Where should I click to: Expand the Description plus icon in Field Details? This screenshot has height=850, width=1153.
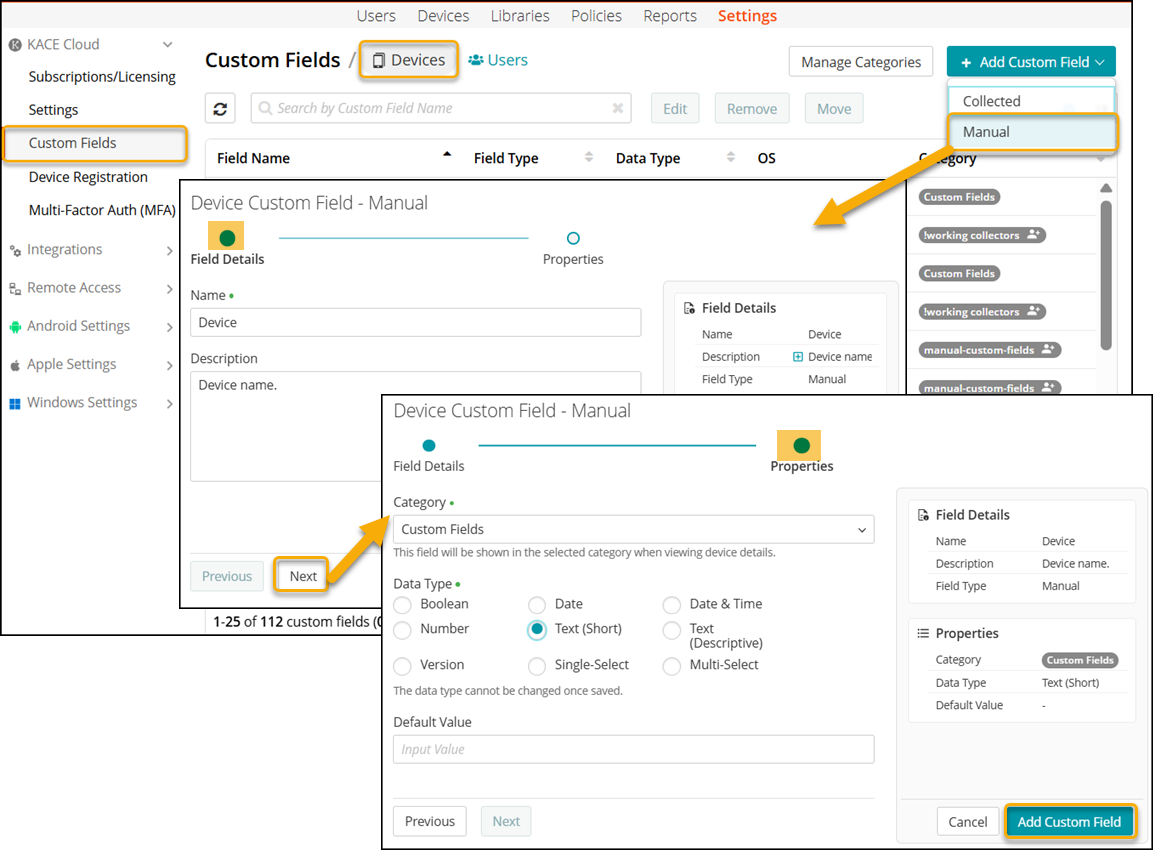click(x=798, y=357)
